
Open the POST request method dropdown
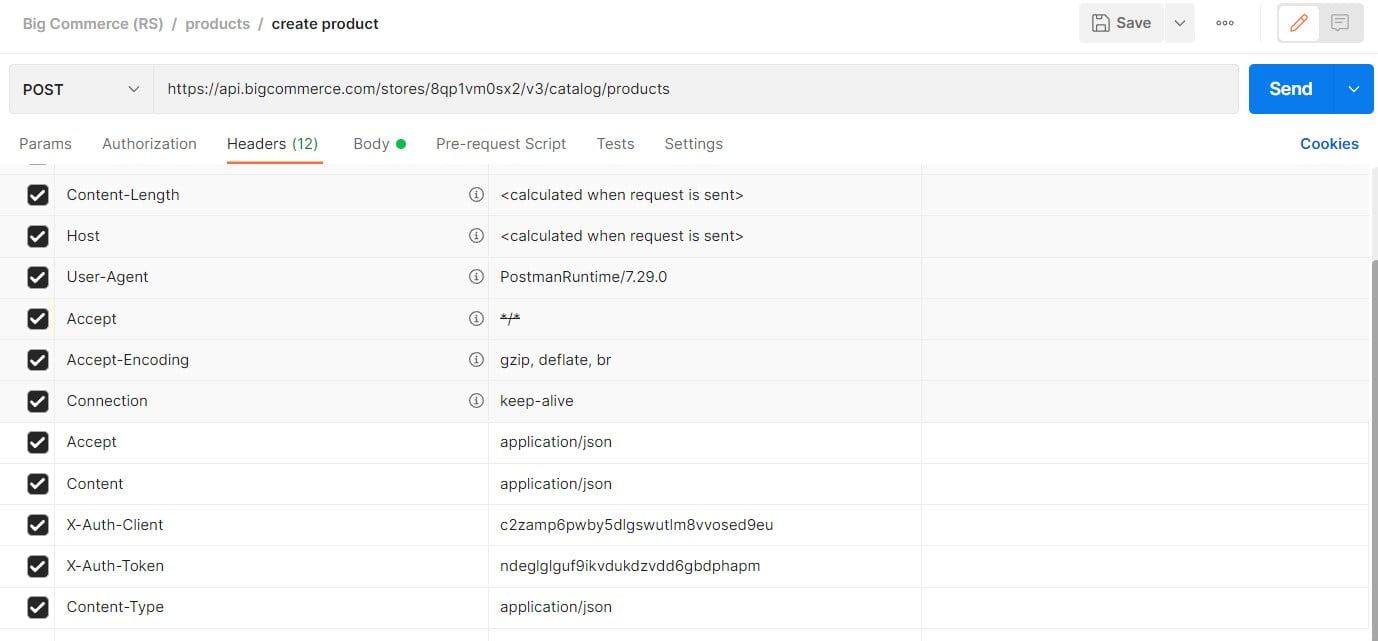click(x=80, y=89)
